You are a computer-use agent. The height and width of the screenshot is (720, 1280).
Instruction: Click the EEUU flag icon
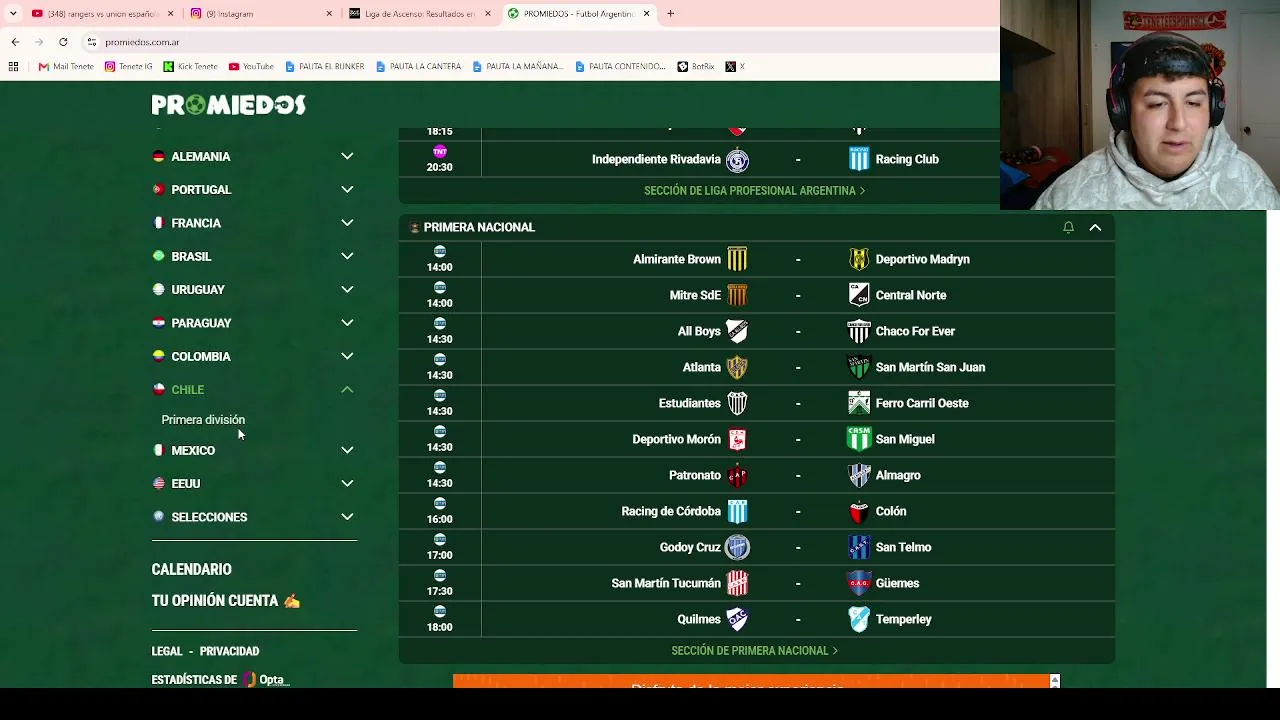158,483
